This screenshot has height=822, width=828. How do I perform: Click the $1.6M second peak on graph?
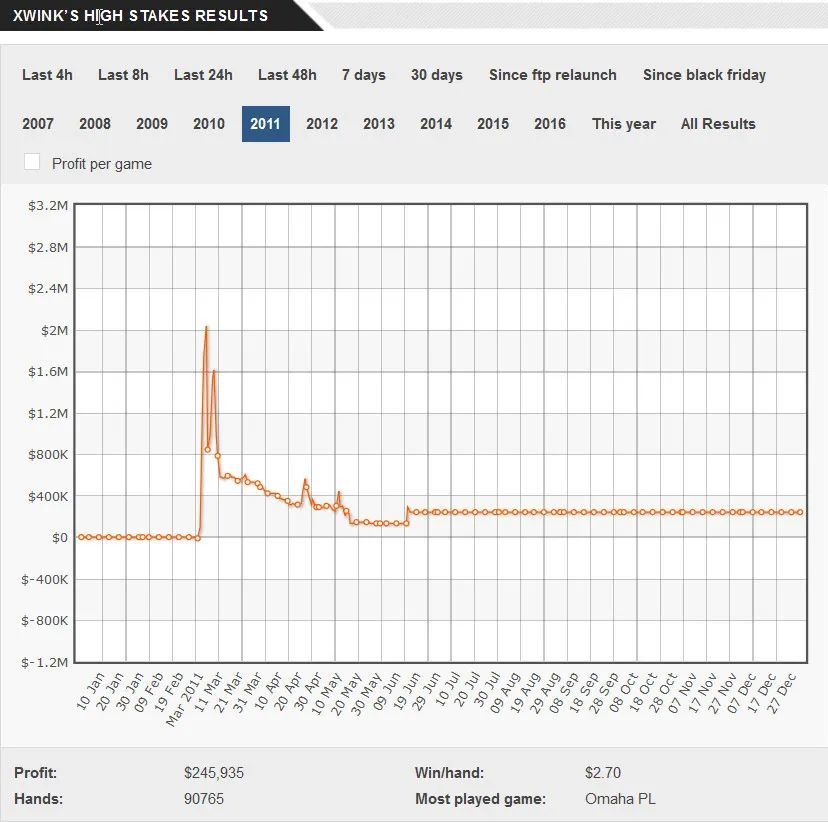point(213,371)
